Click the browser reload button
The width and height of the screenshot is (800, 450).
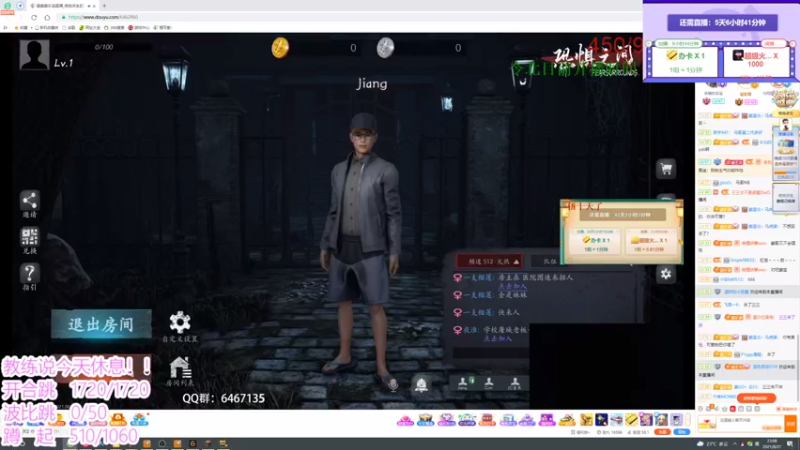(34, 17)
